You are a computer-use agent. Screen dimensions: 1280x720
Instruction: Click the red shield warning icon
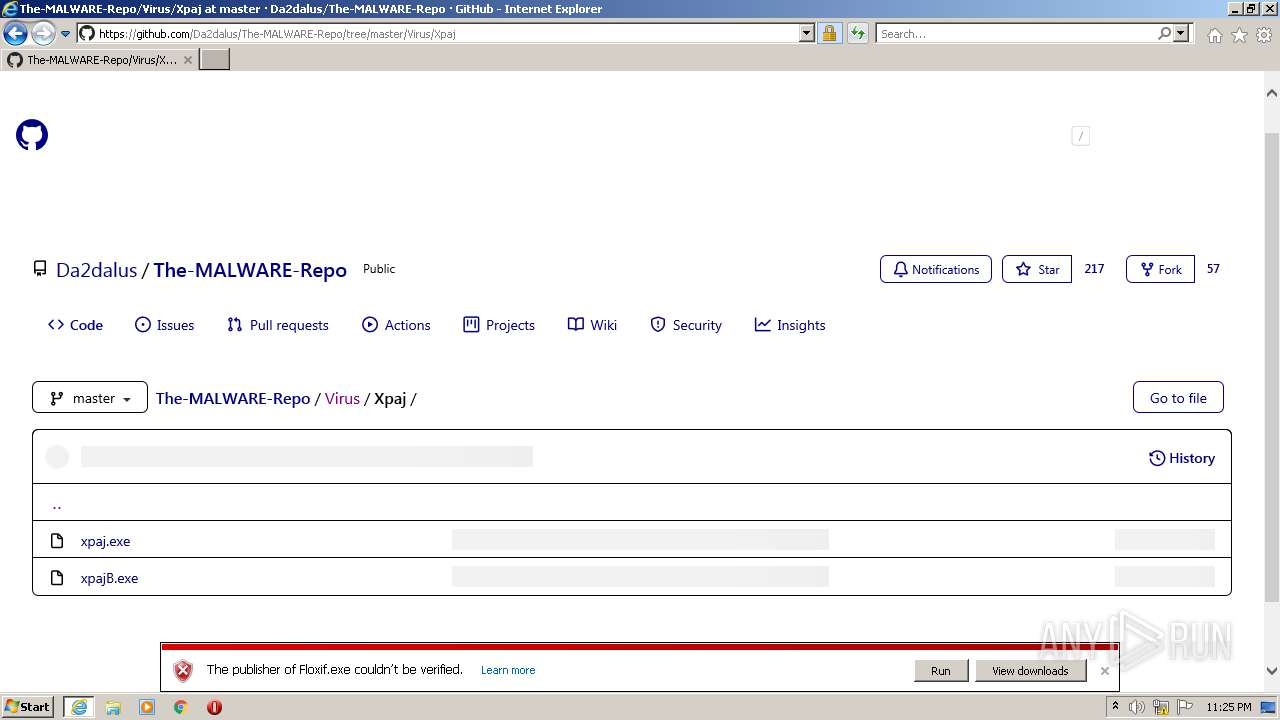182,671
